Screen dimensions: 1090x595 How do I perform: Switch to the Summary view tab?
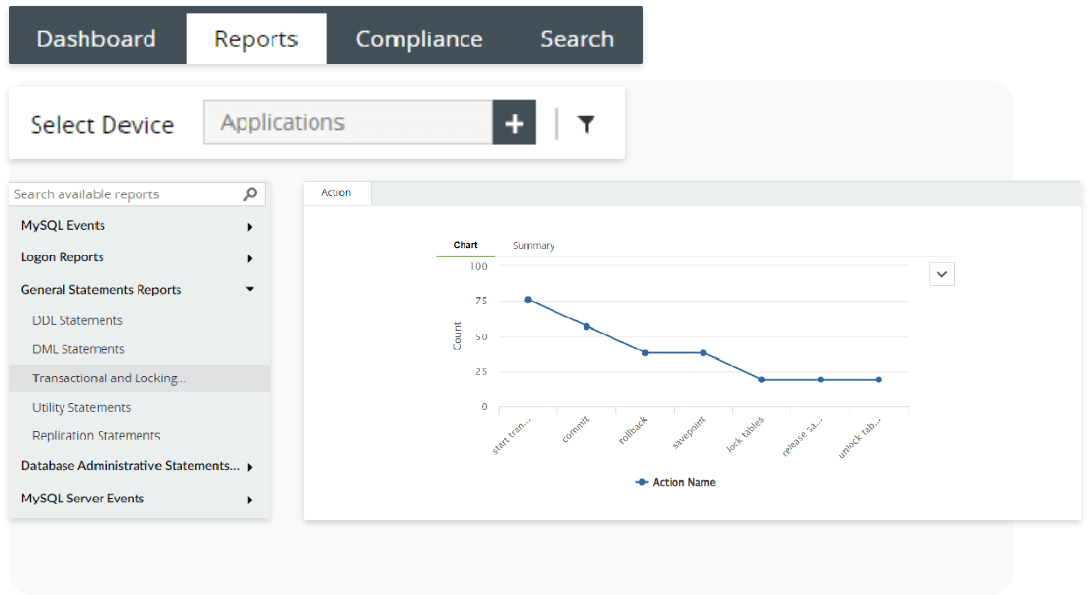point(533,246)
